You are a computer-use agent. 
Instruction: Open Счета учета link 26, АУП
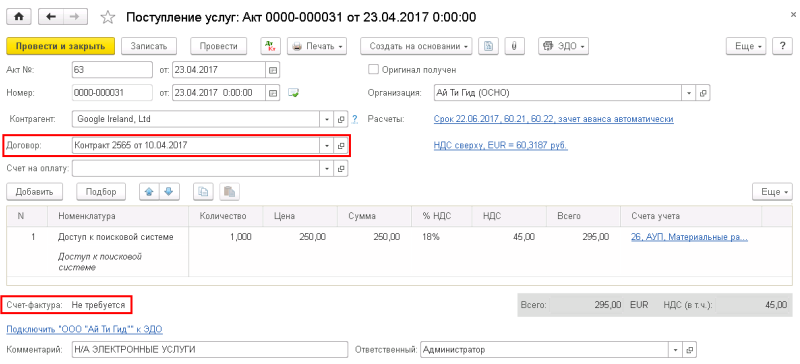pyautogui.click(x=689, y=237)
